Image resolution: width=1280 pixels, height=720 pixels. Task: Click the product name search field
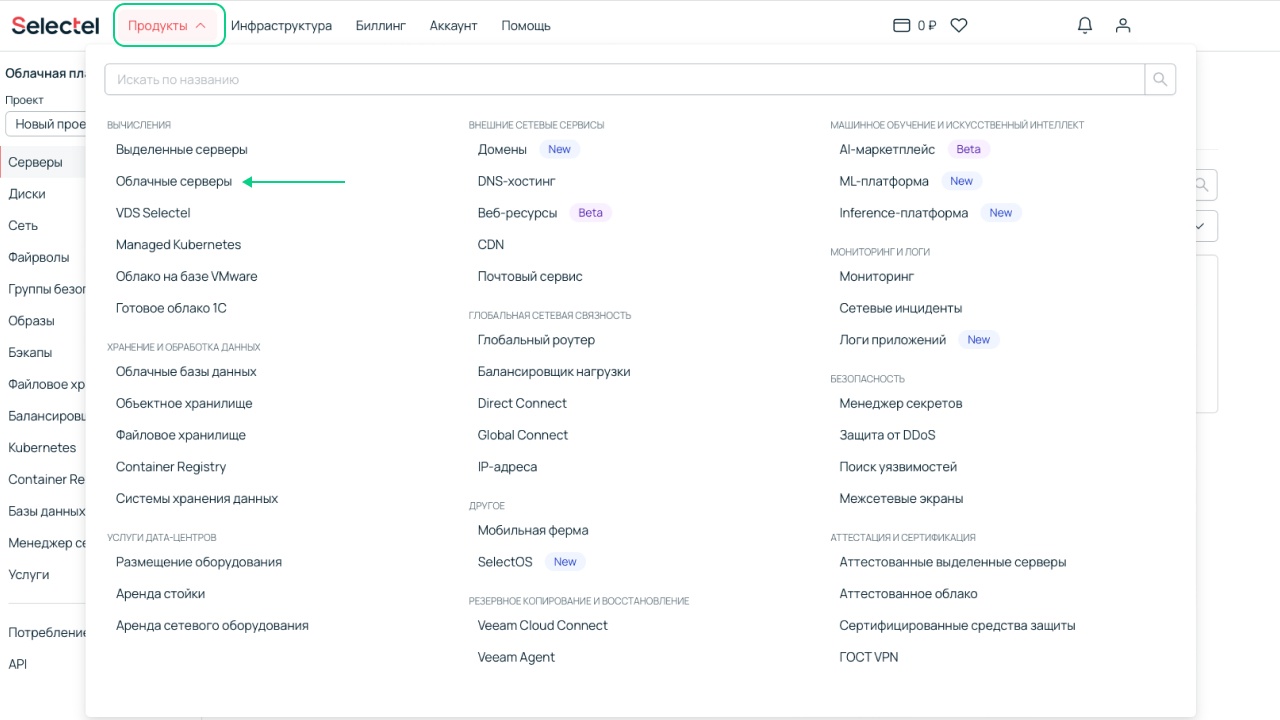(x=624, y=79)
